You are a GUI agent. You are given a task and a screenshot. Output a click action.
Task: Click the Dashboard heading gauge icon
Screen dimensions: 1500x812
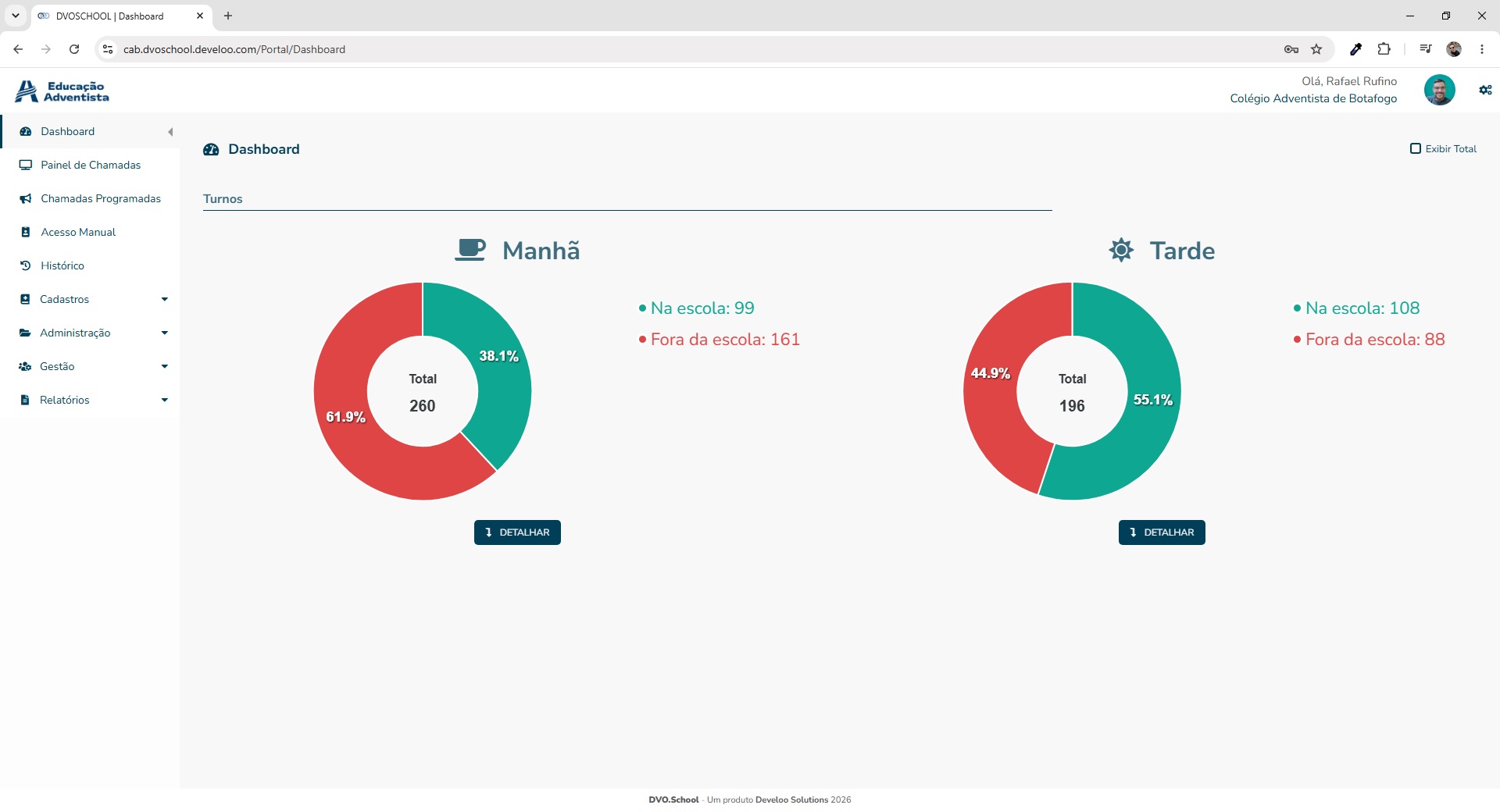211,149
